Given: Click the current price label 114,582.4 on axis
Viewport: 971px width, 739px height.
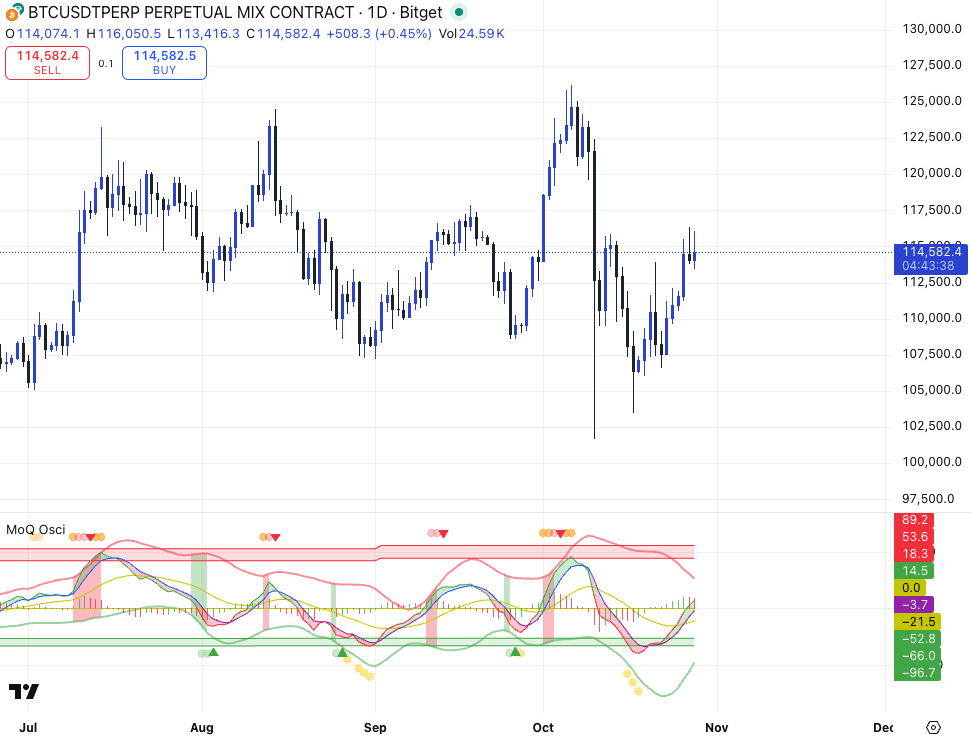Looking at the screenshot, I should pos(930,252).
